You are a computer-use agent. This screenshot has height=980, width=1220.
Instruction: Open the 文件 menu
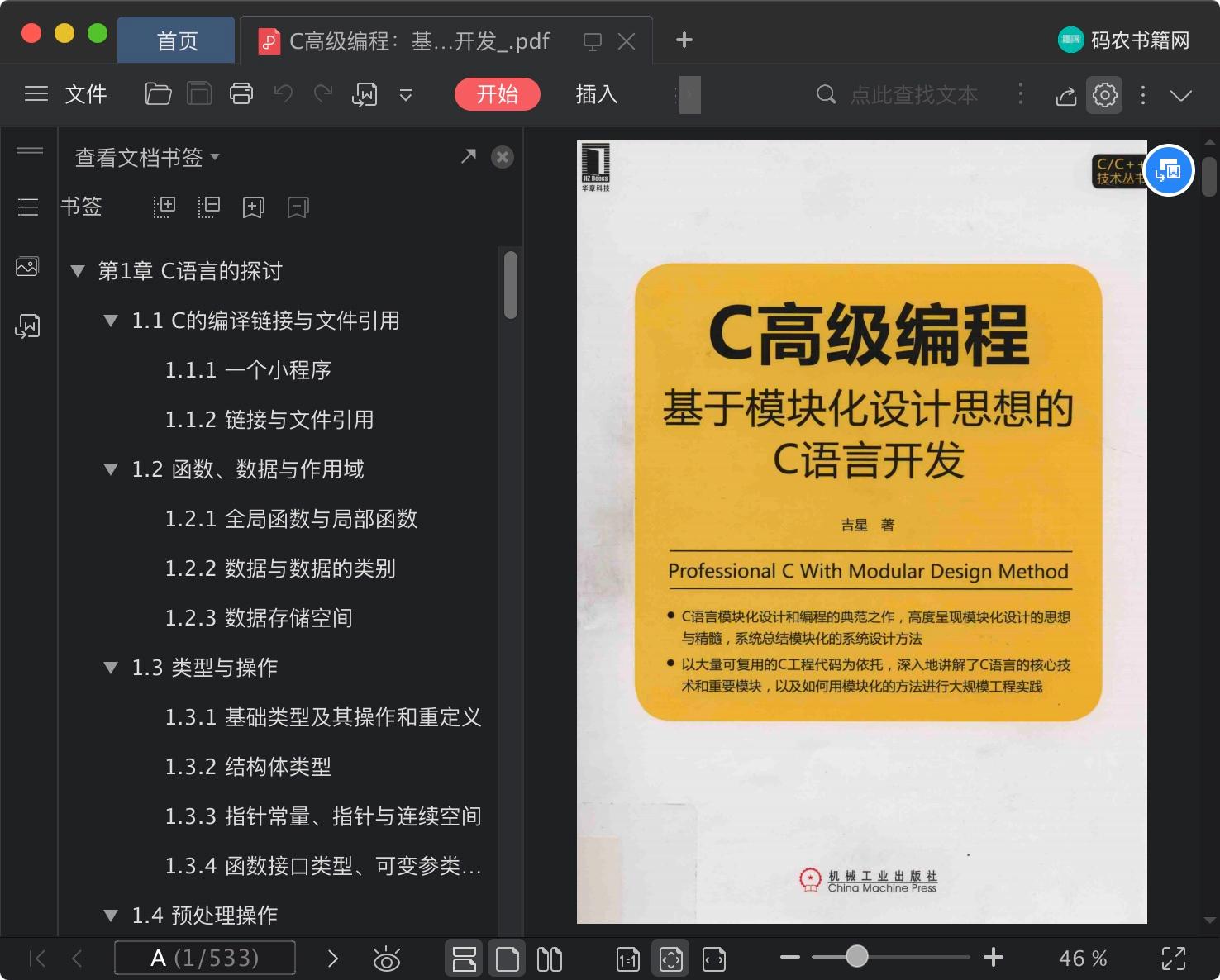[86, 94]
